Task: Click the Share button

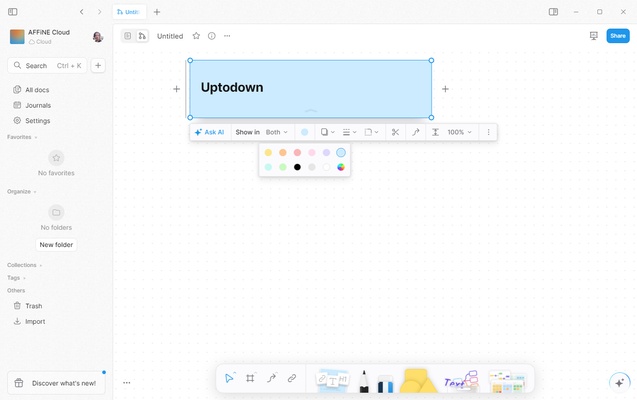Action: click(x=618, y=36)
